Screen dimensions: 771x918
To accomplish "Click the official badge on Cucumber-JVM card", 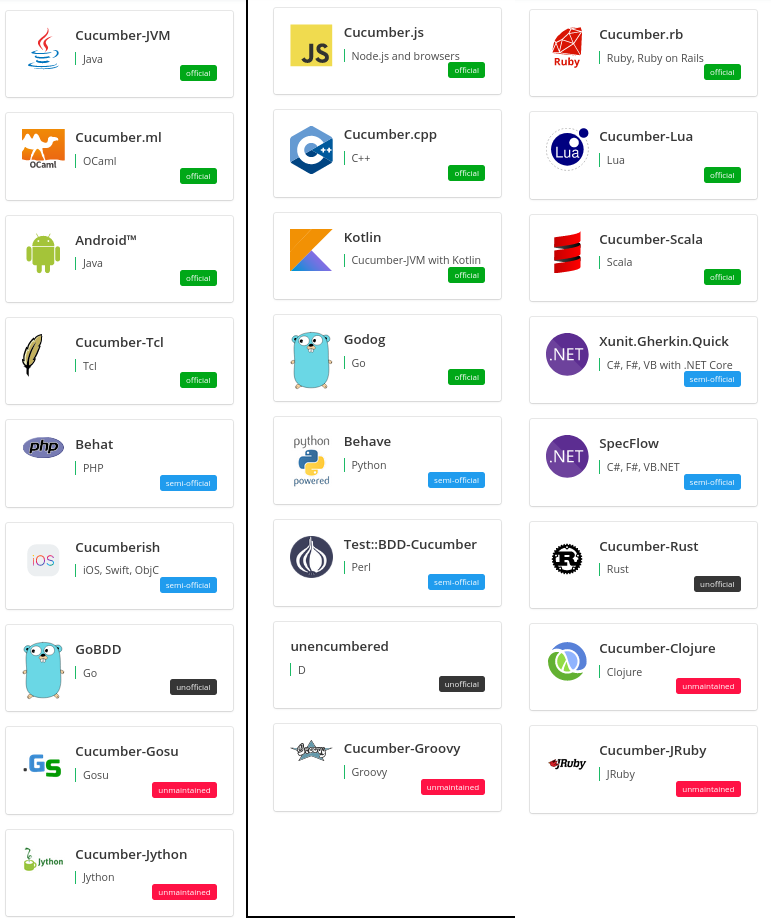I will pyautogui.click(x=198, y=73).
